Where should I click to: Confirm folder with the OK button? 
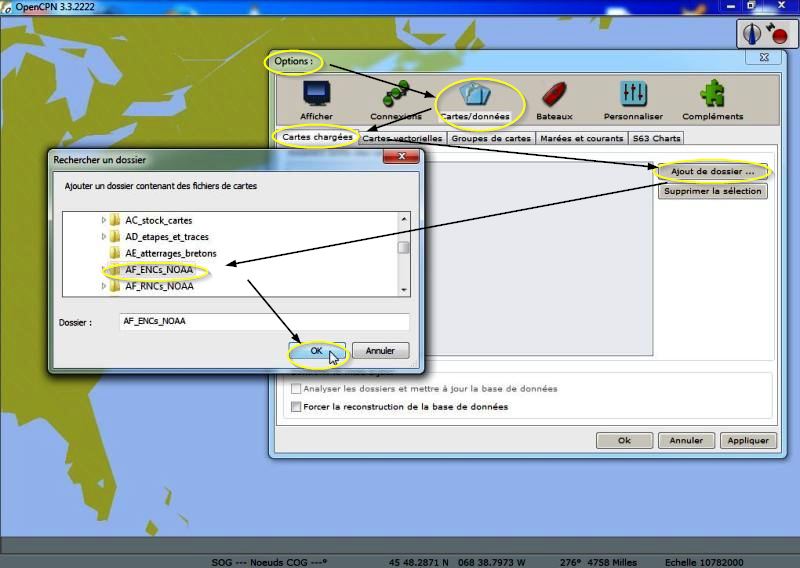point(317,351)
